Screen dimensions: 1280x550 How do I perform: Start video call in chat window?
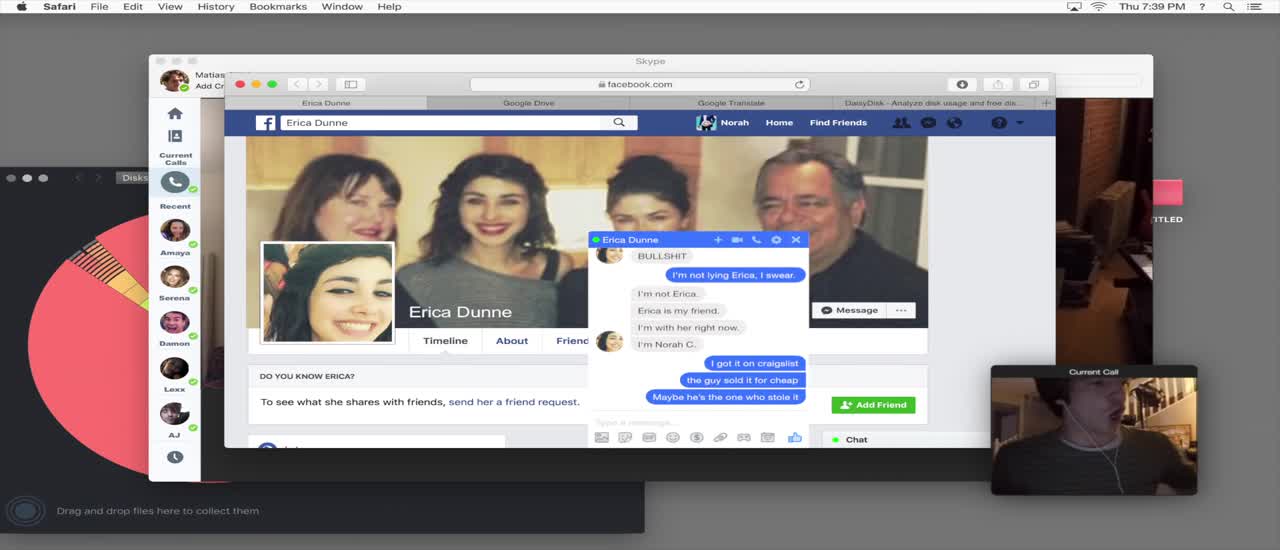[x=737, y=240]
